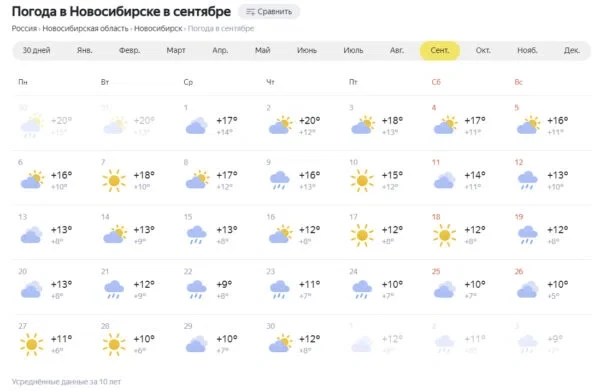
Task: Click the sun icon on Saturday September 18
Action: pyautogui.click(x=444, y=235)
